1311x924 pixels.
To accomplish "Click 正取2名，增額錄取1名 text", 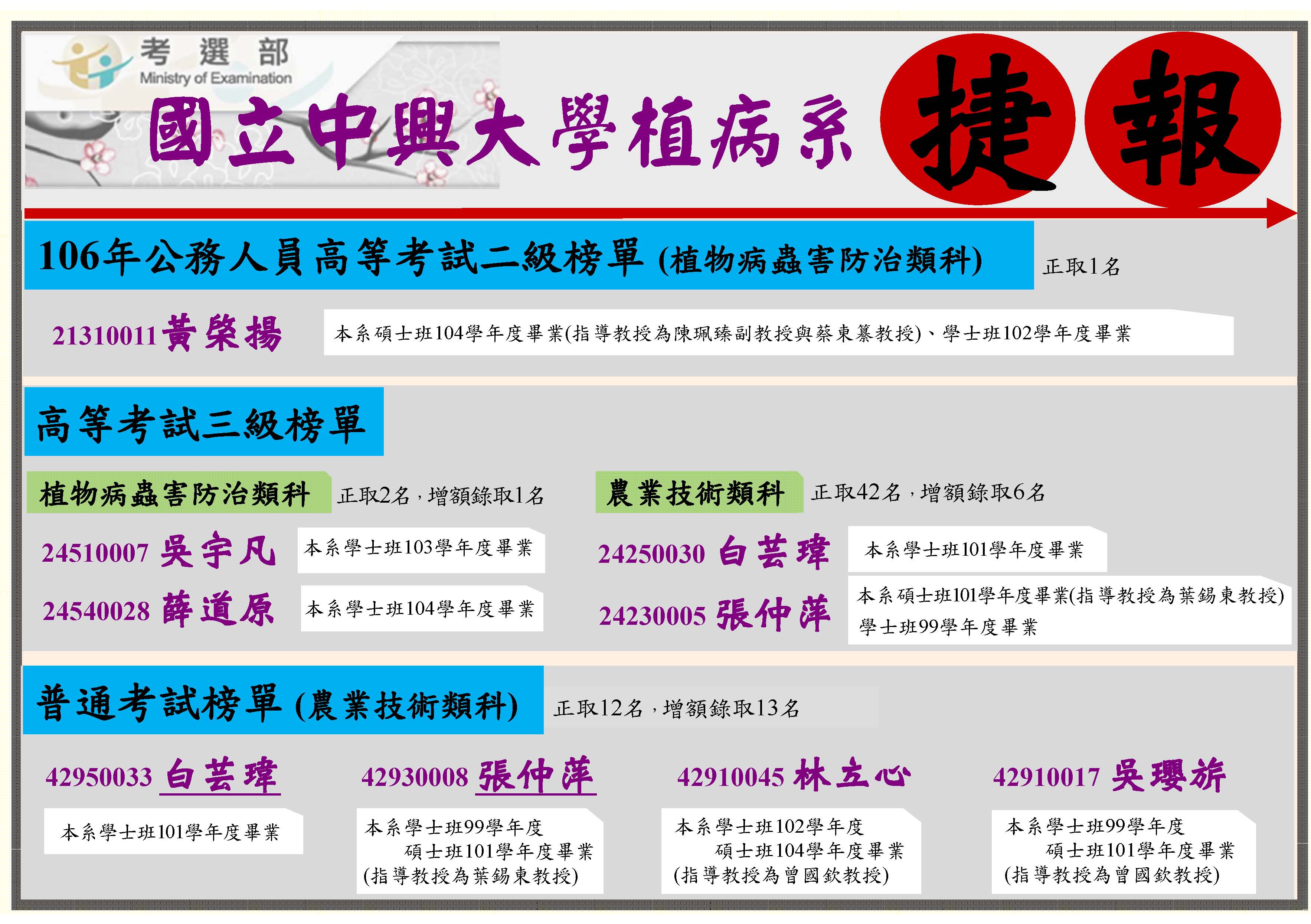I will tap(440, 495).
